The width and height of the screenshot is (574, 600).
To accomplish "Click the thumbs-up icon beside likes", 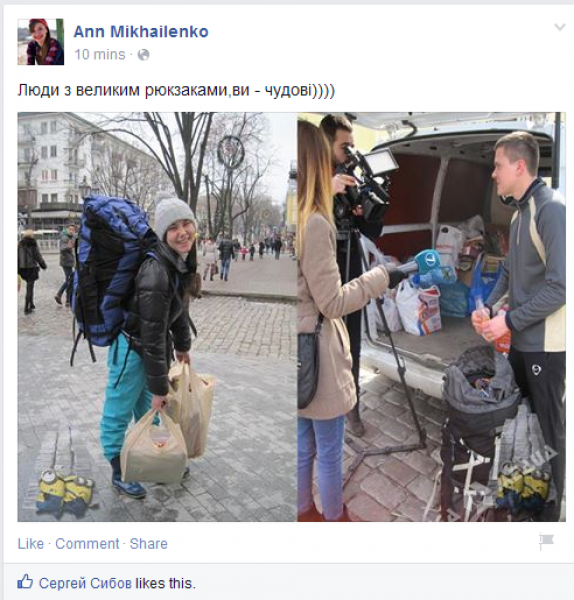I will (25, 582).
